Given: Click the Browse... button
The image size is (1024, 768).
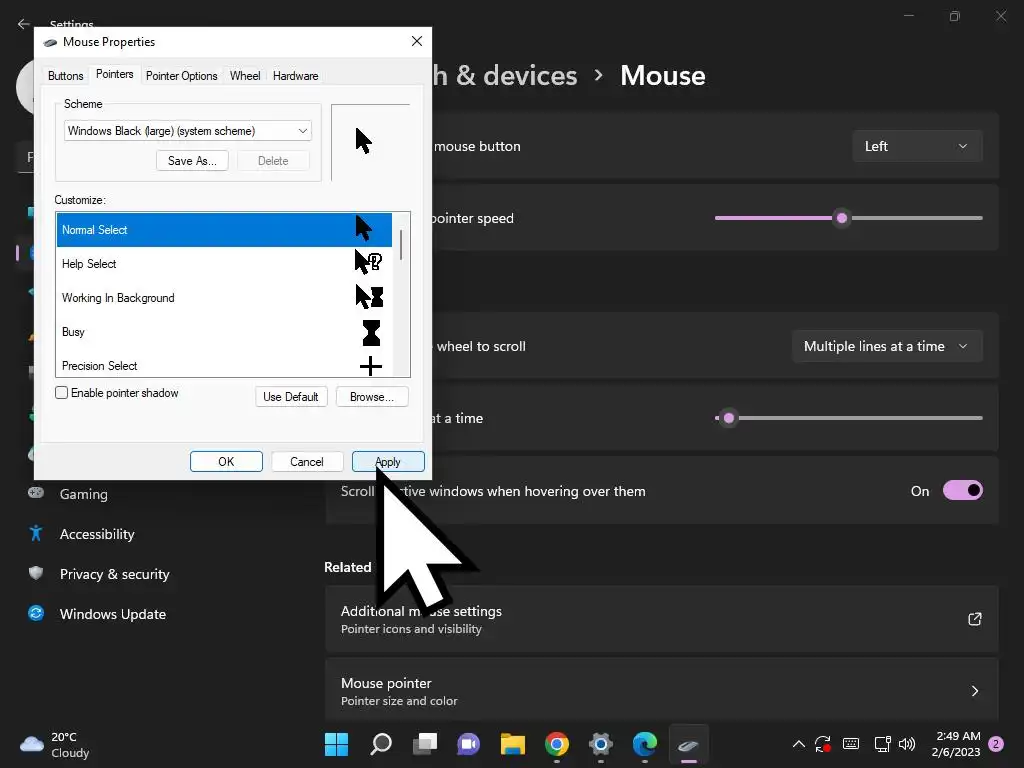Looking at the screenshot, I should 372,396.
